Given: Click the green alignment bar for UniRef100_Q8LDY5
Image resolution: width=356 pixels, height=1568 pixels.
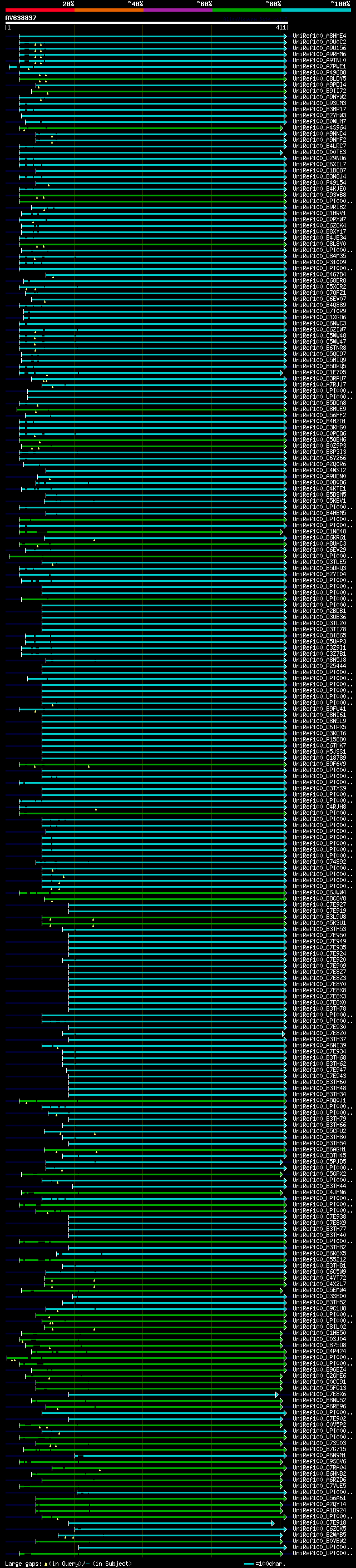Looking at the screenshot, I should [152, 78].
